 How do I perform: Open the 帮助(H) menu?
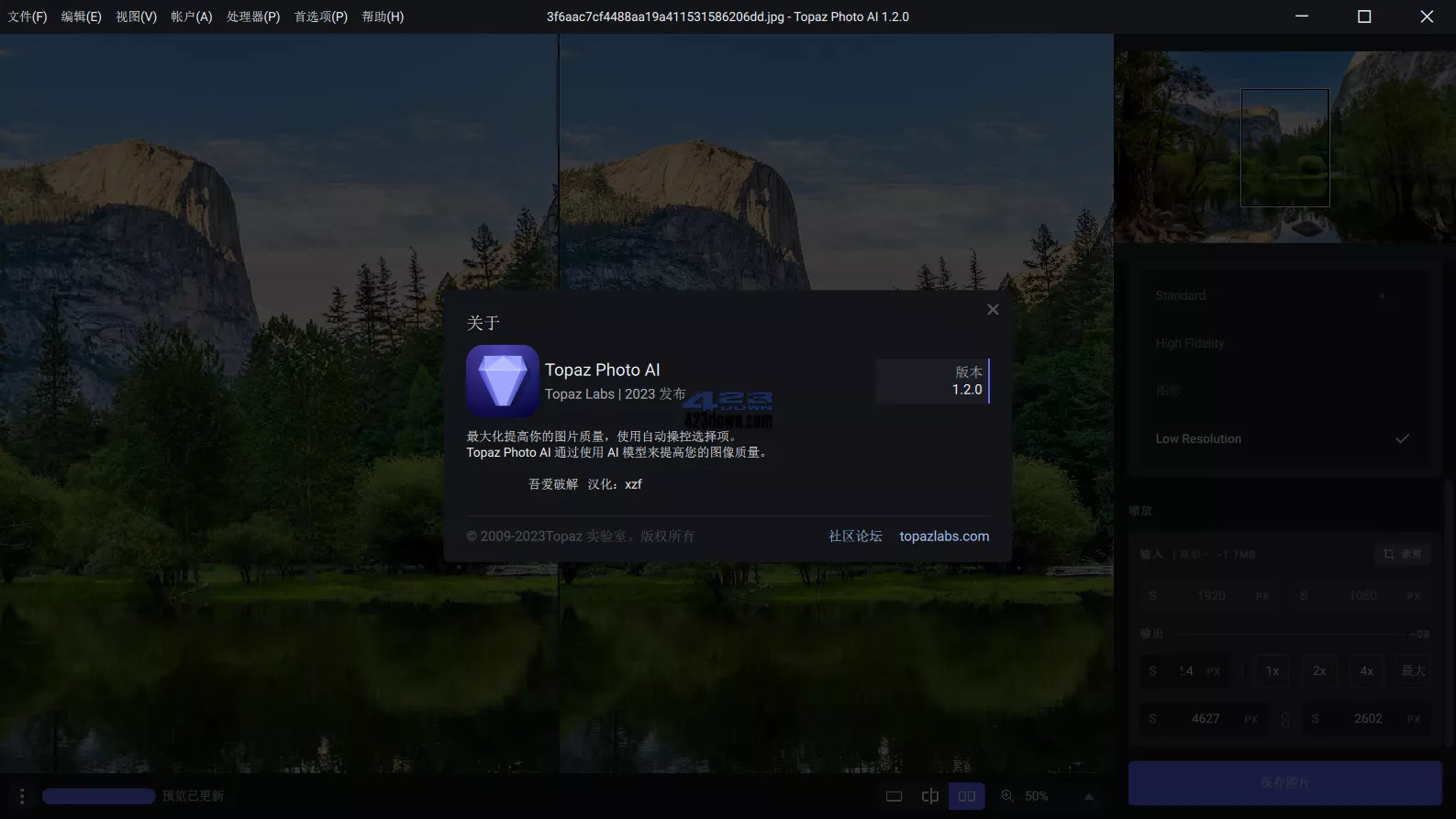(383, 17)
